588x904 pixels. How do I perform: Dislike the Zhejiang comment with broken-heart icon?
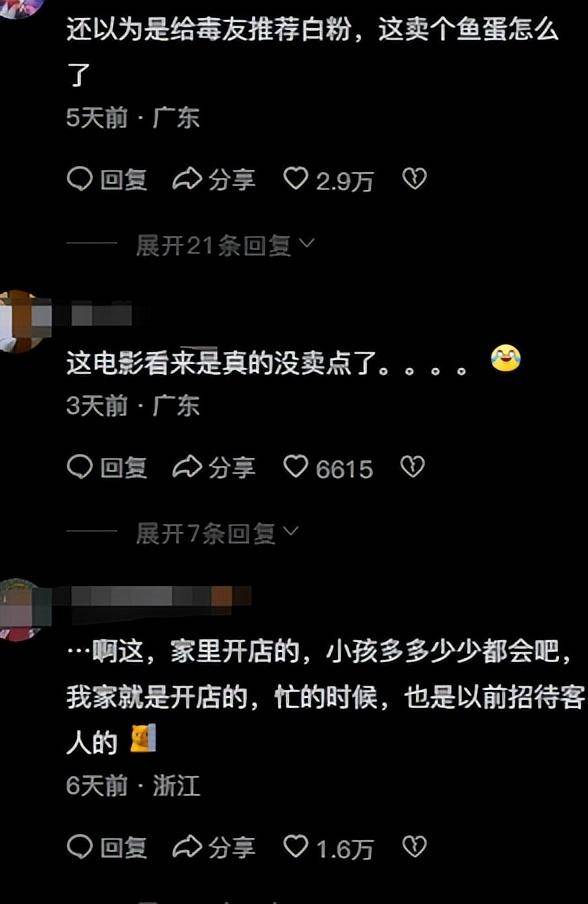(x=414, y=846)
